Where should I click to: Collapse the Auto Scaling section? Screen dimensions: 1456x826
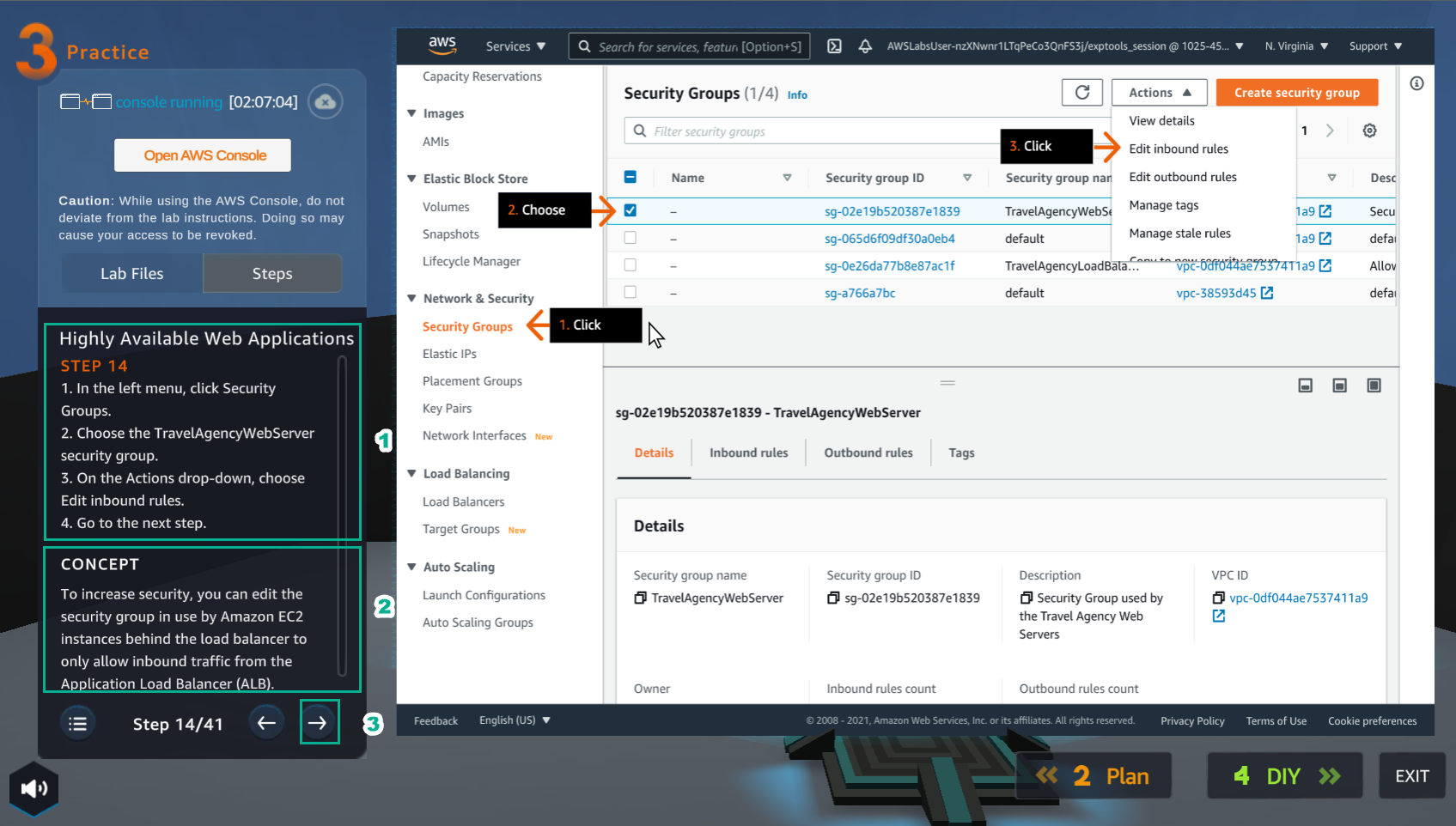[411, 568]
